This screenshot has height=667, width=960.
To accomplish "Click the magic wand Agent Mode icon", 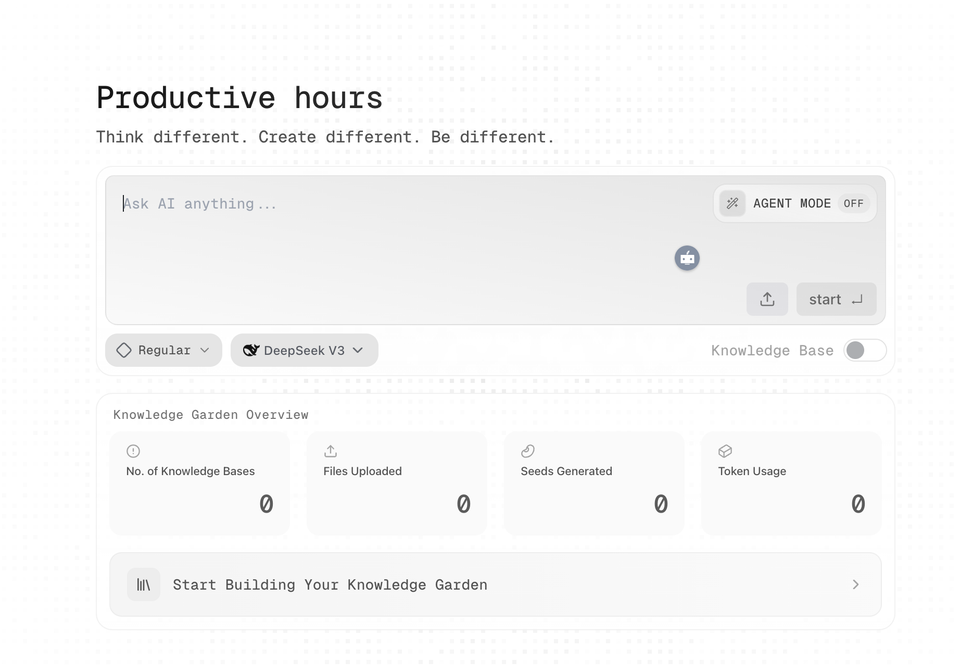I will pos(732,203).
